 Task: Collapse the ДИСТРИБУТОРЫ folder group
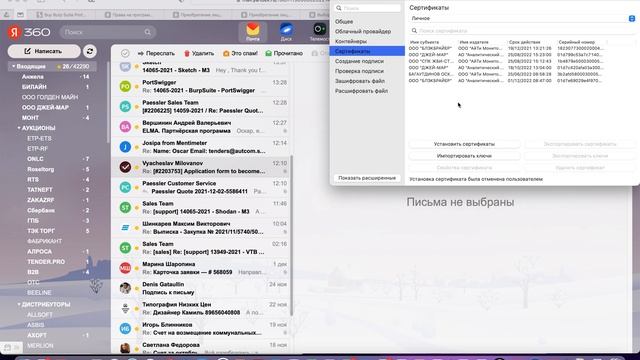tap(19, 304)
